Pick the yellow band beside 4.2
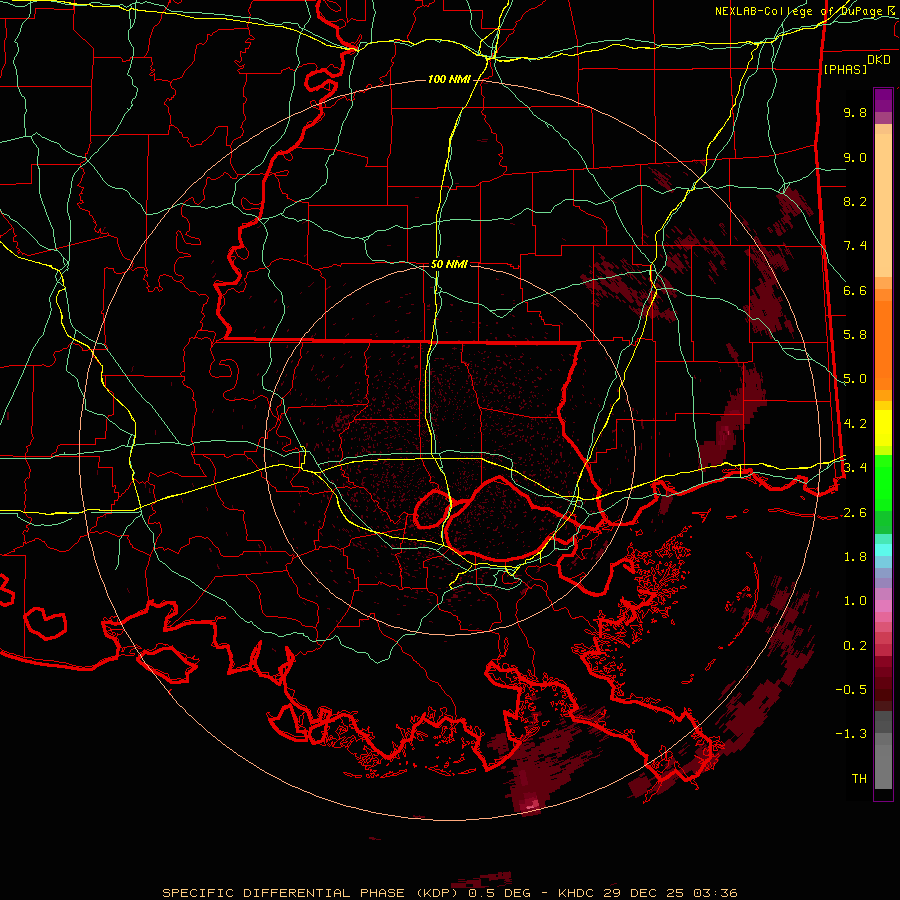 pos(883,428)
